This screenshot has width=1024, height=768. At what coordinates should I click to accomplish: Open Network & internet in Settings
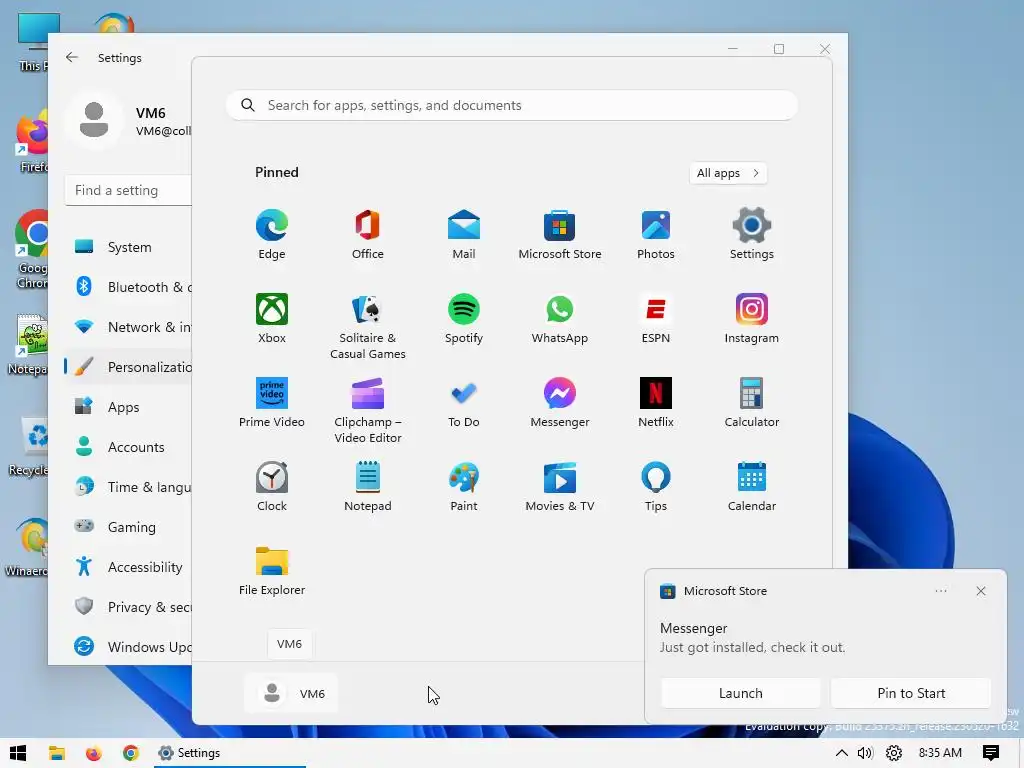(129, 327)
